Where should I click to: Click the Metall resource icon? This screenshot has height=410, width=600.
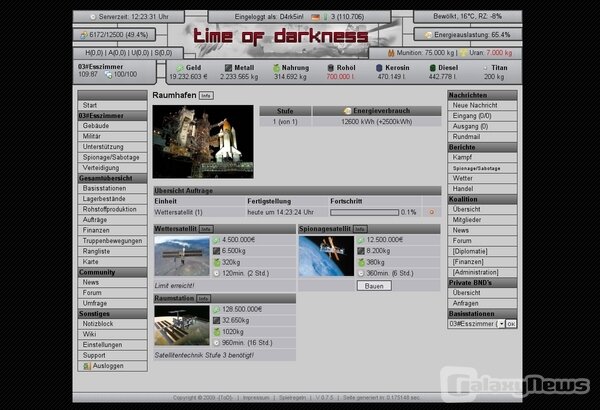[x=228, y=68]
